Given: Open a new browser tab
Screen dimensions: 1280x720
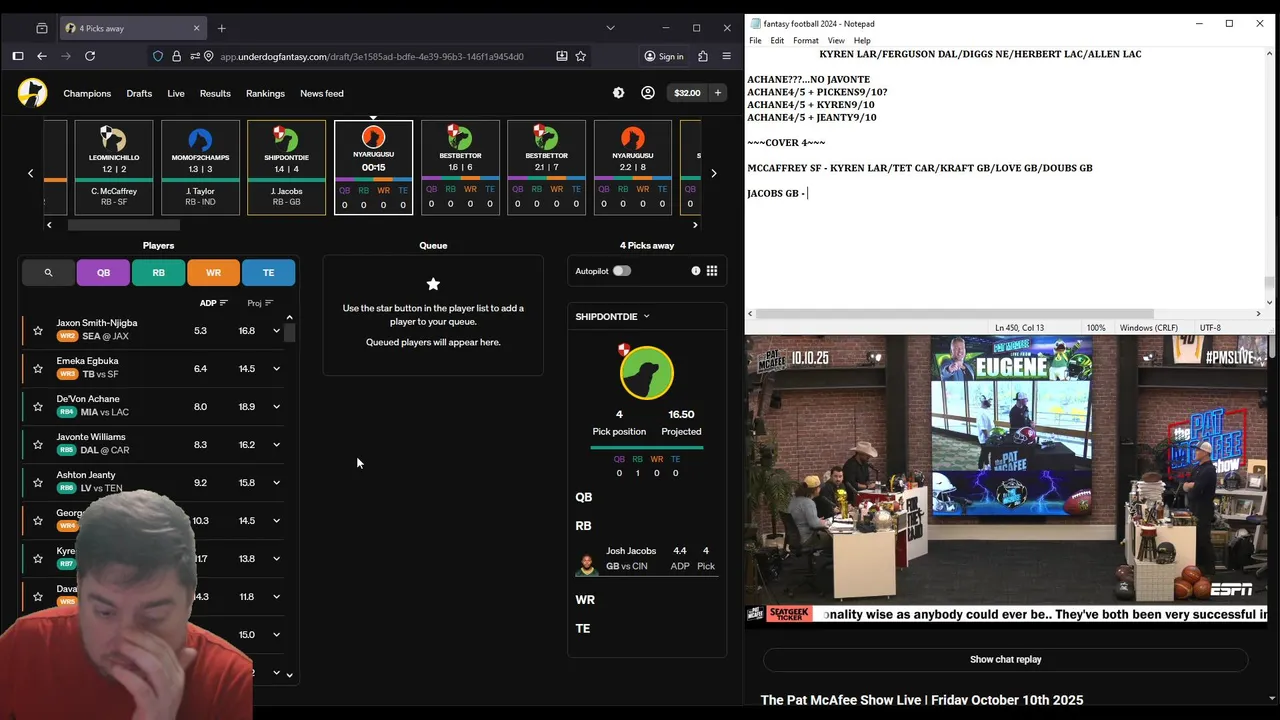Looking at the screenshot, I should [222, 28].
